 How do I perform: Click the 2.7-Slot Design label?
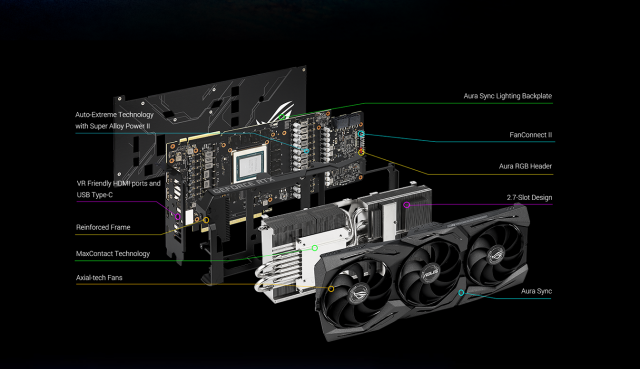529,198
